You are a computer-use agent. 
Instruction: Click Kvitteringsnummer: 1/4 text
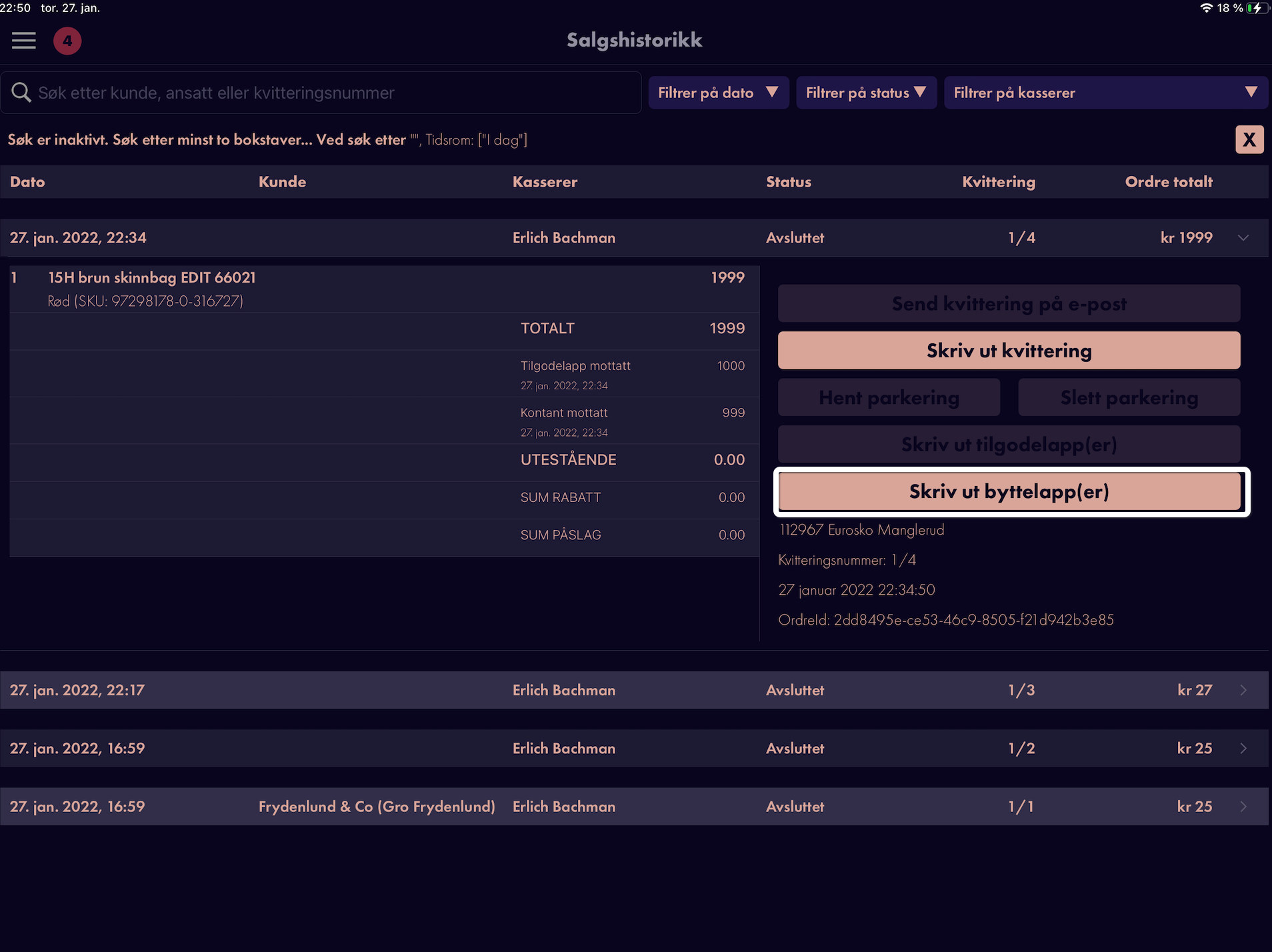(847, 560)
